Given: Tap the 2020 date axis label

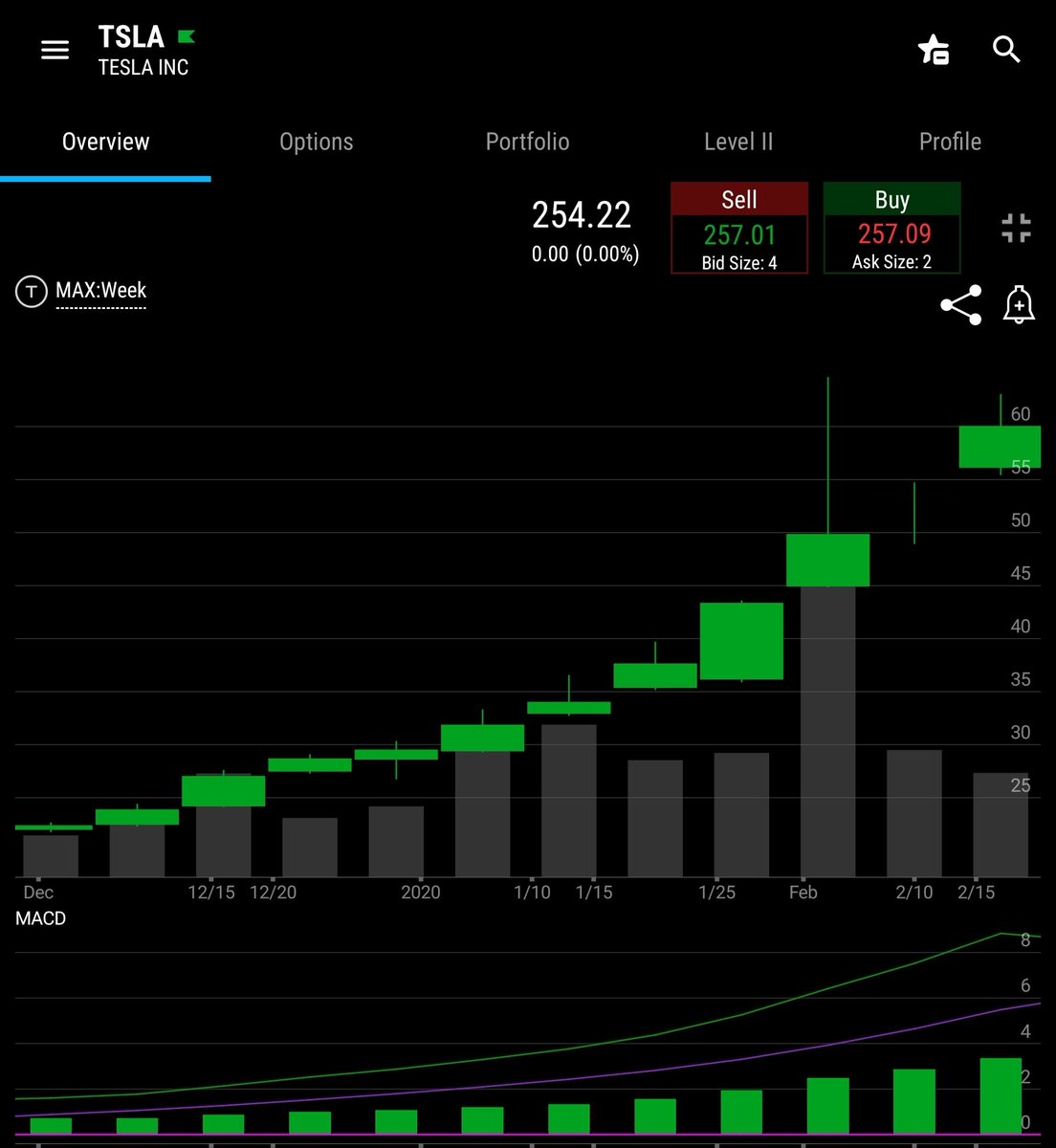Looking at the screenshot, I should point(421,893).
